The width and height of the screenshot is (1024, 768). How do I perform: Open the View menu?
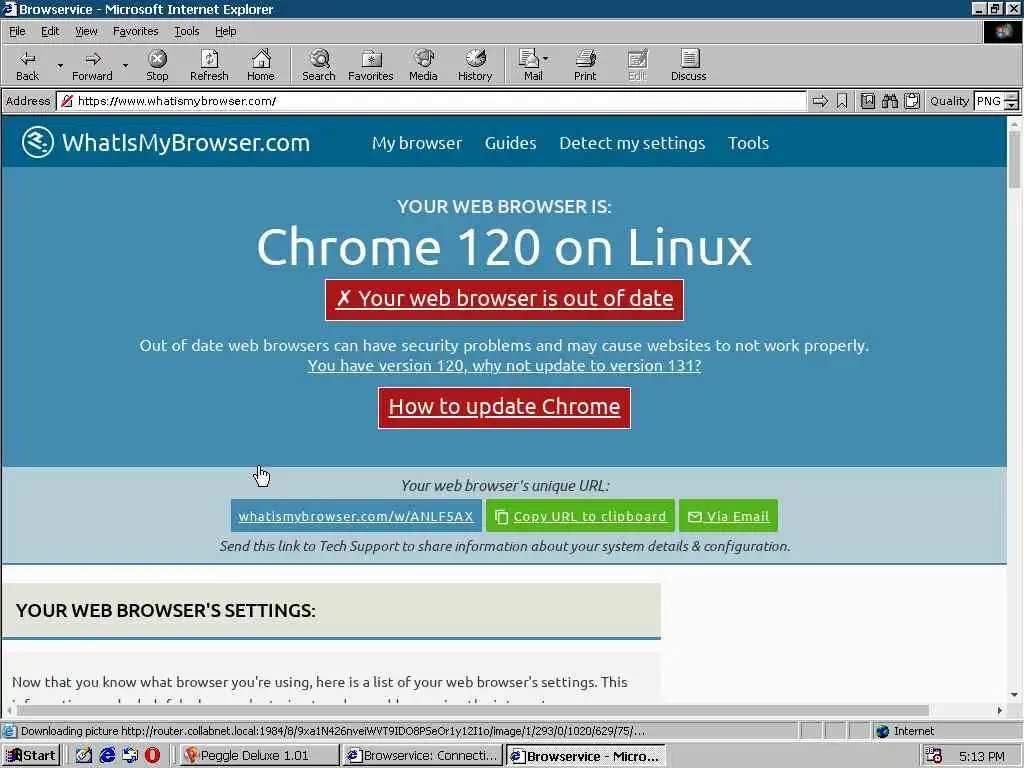[x=86, y=31]
